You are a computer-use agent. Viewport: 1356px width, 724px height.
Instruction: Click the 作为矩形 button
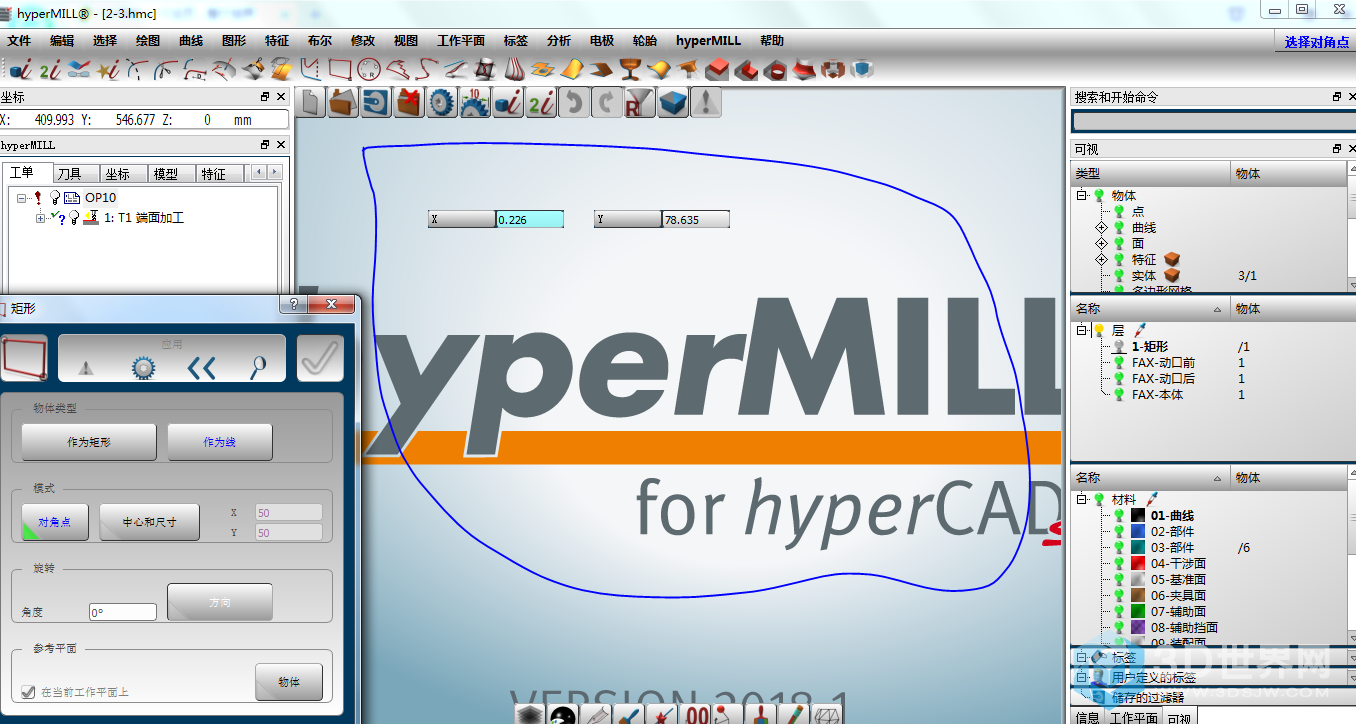tap(89, 442)
